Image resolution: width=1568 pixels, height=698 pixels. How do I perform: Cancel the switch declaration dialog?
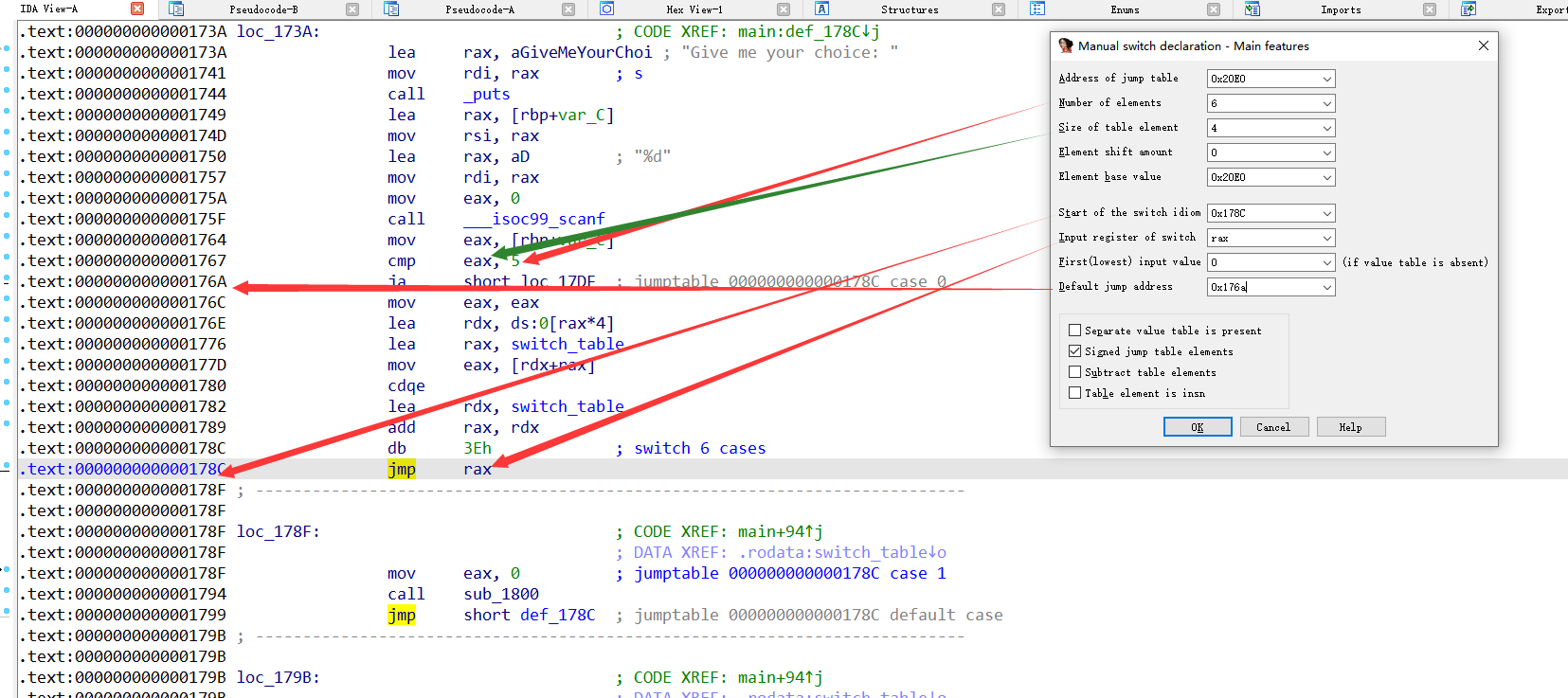pyautogui.click(x=1273, y=427)
